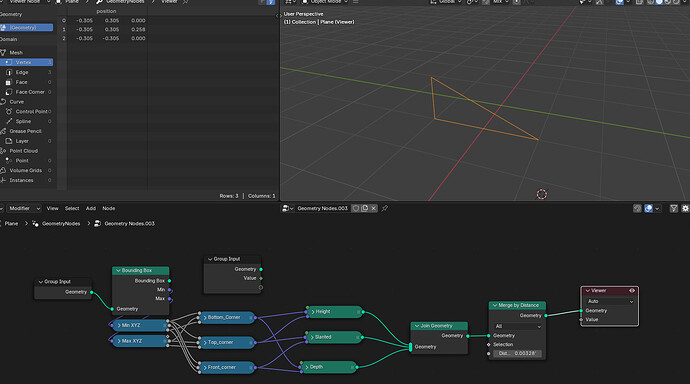Select the Edge domain row
The height and width of the screenshot is (384, 690).
tap(26, 72)
